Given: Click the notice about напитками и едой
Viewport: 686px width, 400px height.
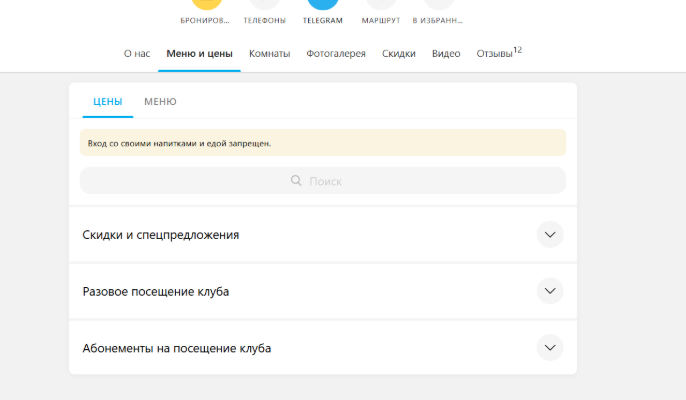Looking at the screenshot, I should tap(323, 143).
